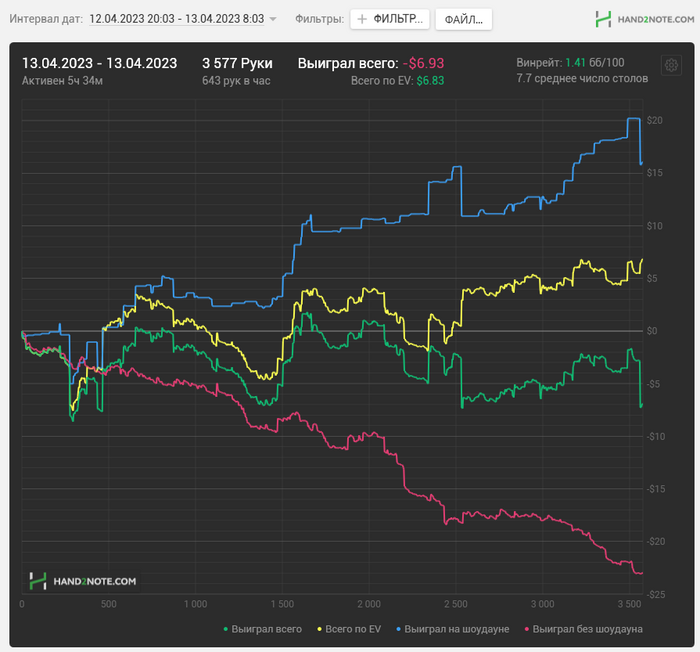Click the $20 y-axis label
Viewport: 700px width, 652px height.
(654, 121)
